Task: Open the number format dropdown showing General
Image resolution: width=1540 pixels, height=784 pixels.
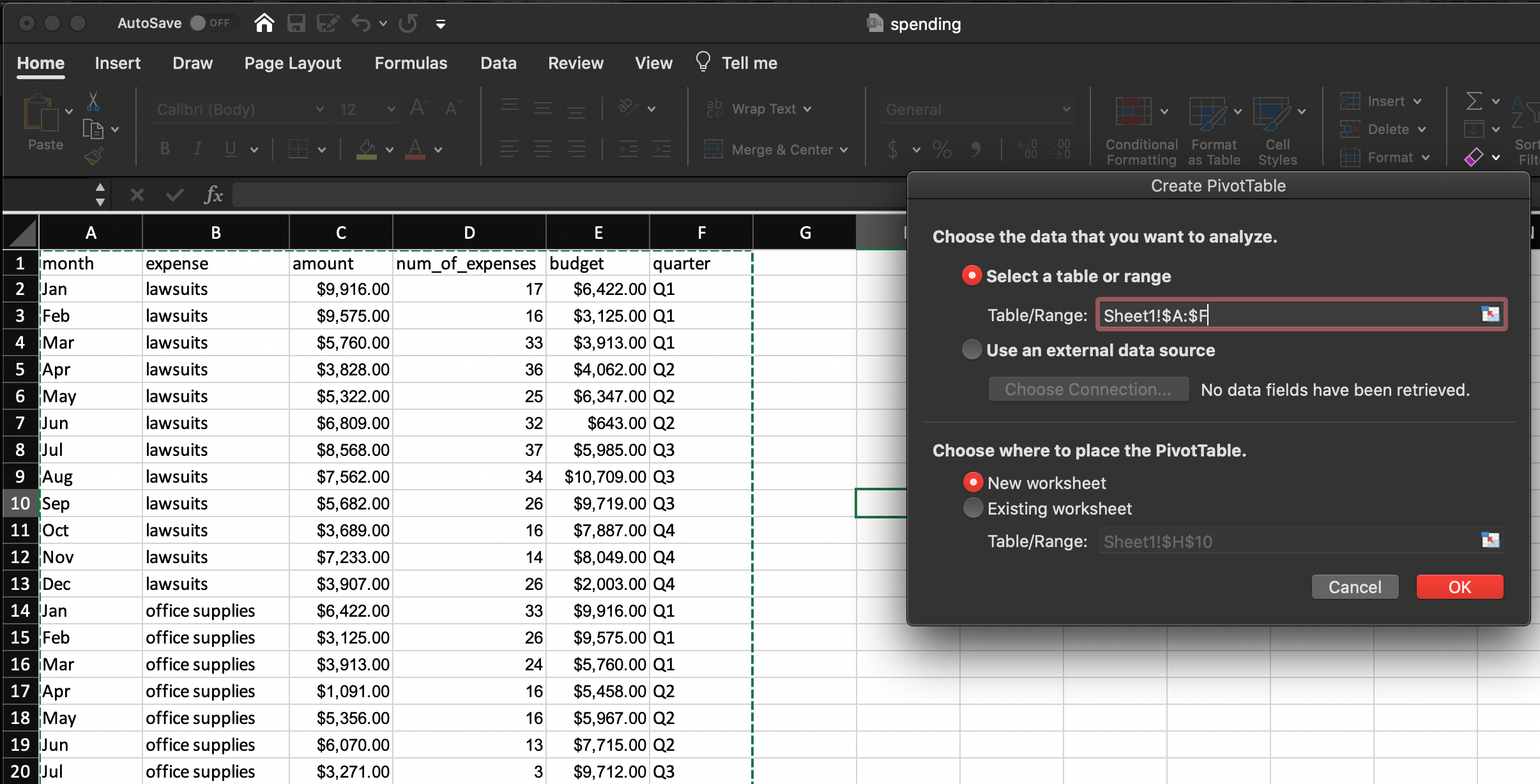Action: pos(977,109)
